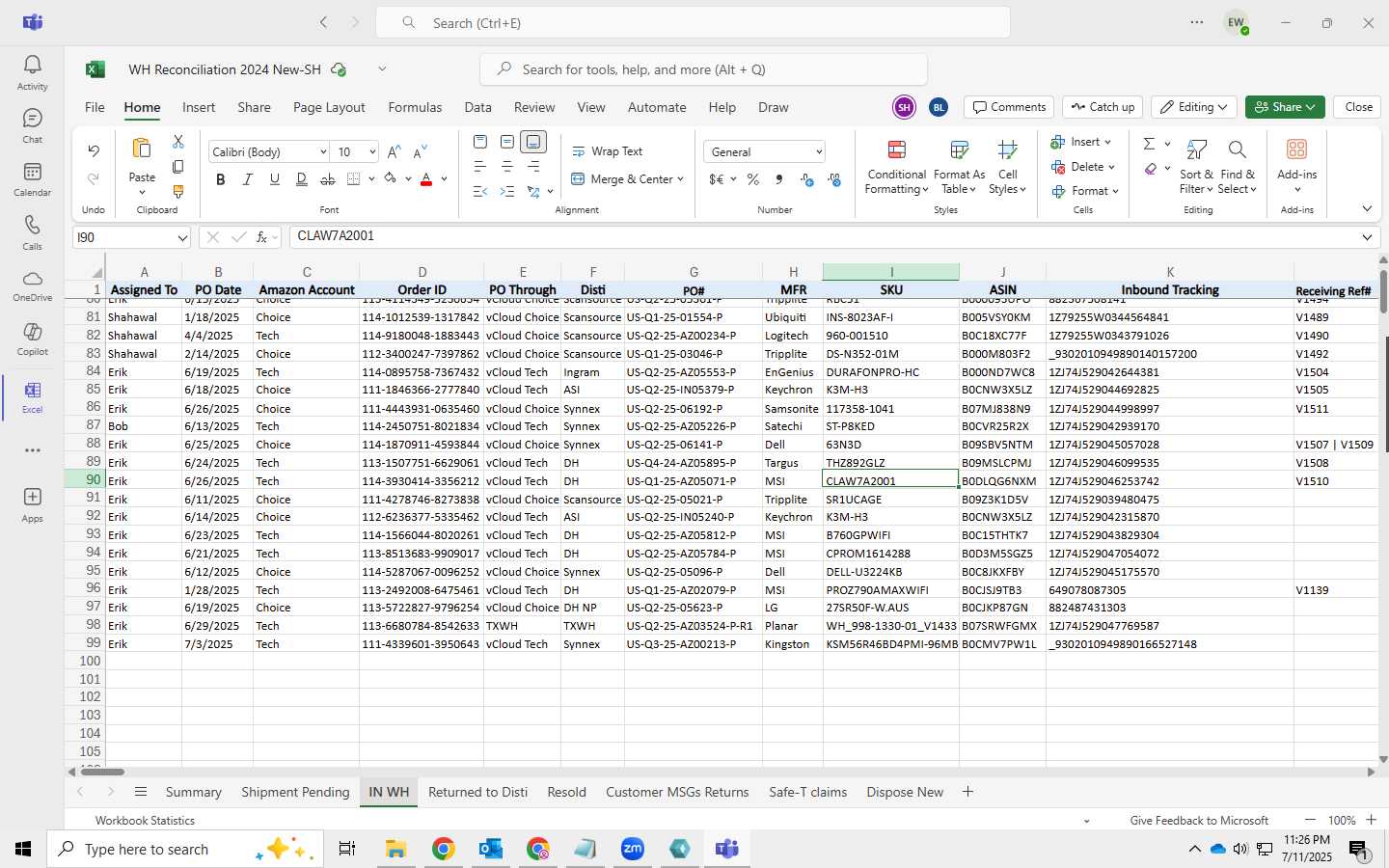1389x868 pixels.
Task: Open font color red swatch
Action: point(426,179)
